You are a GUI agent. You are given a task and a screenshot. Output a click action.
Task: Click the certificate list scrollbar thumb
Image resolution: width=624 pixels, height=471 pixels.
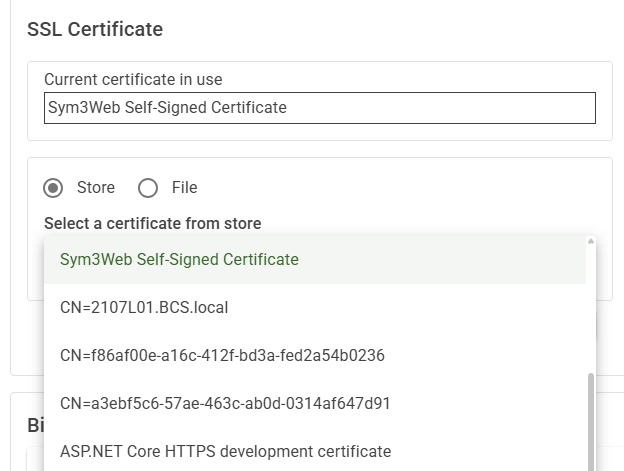tap(591, 420)
